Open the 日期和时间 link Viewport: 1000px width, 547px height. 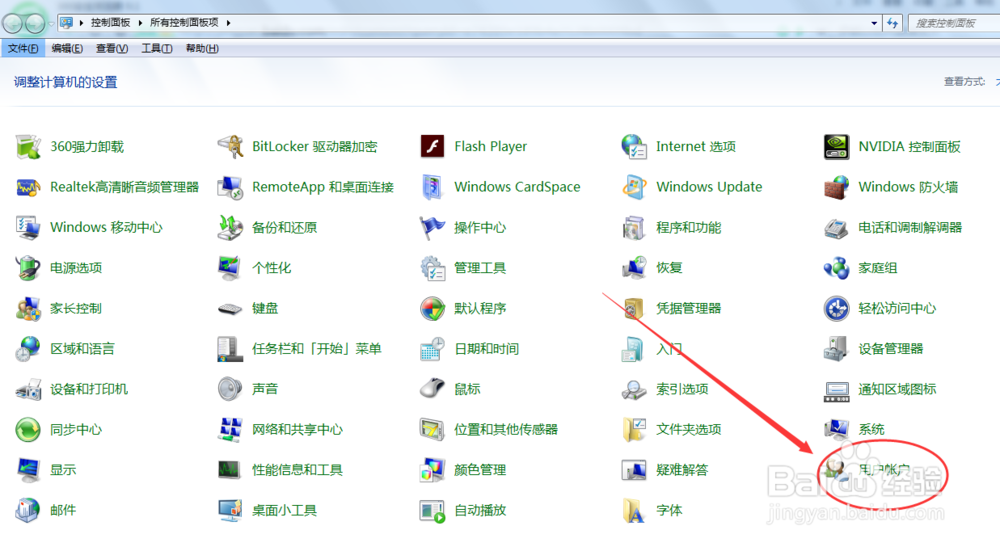pos(486,349)
